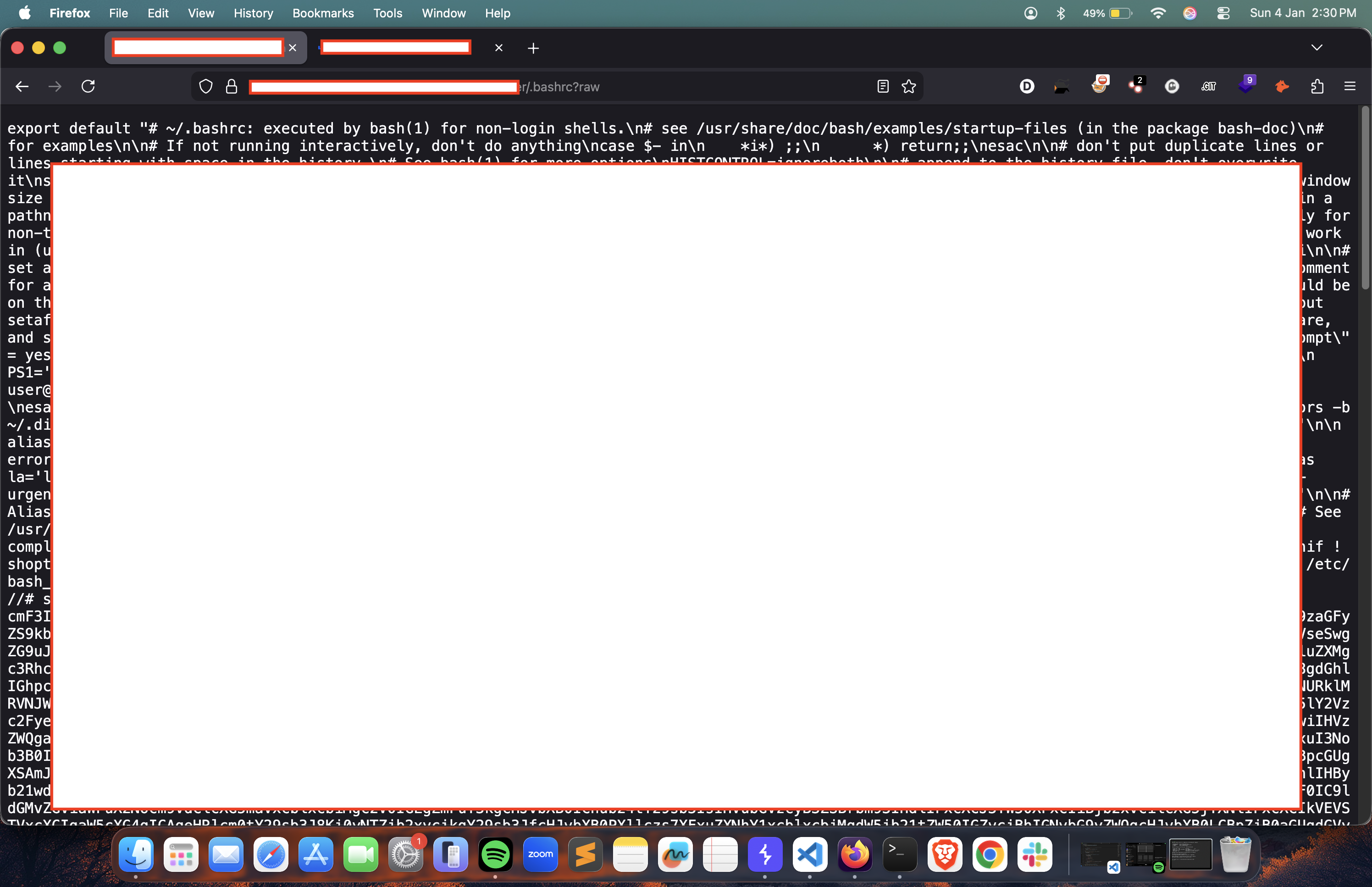Open the ghost extension icon
1372x887 pixels.
point(1172,86)
